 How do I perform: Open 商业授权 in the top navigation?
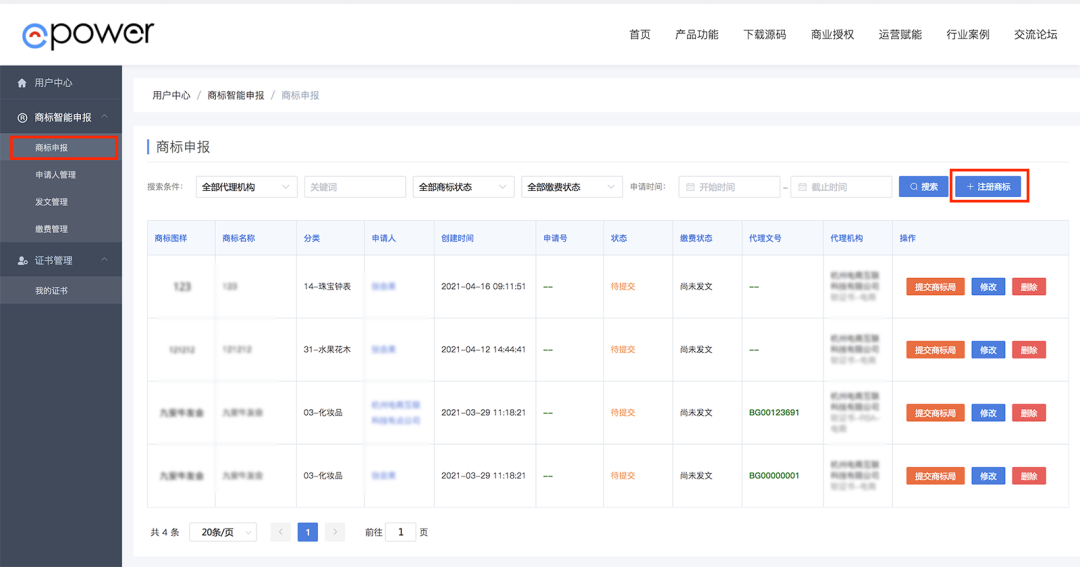[832, 34]
